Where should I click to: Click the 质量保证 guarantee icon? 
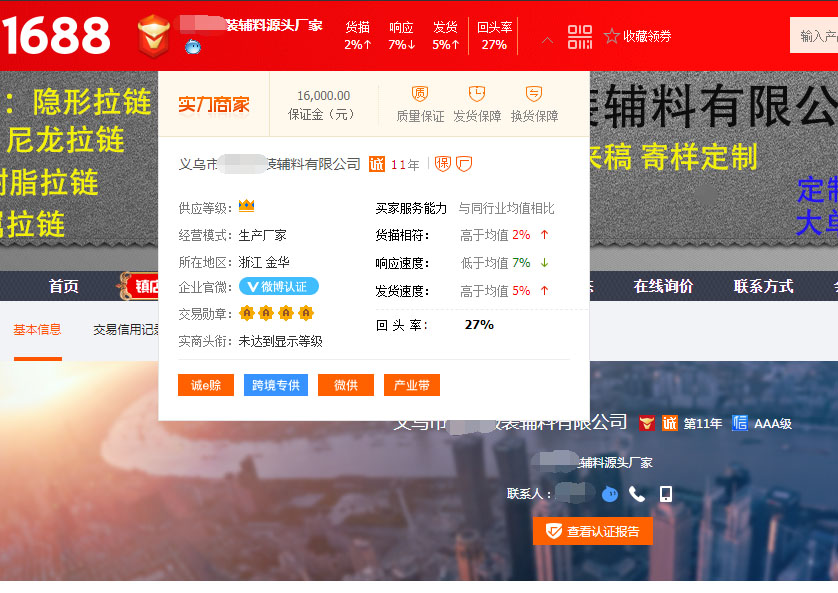click(420, 94)
